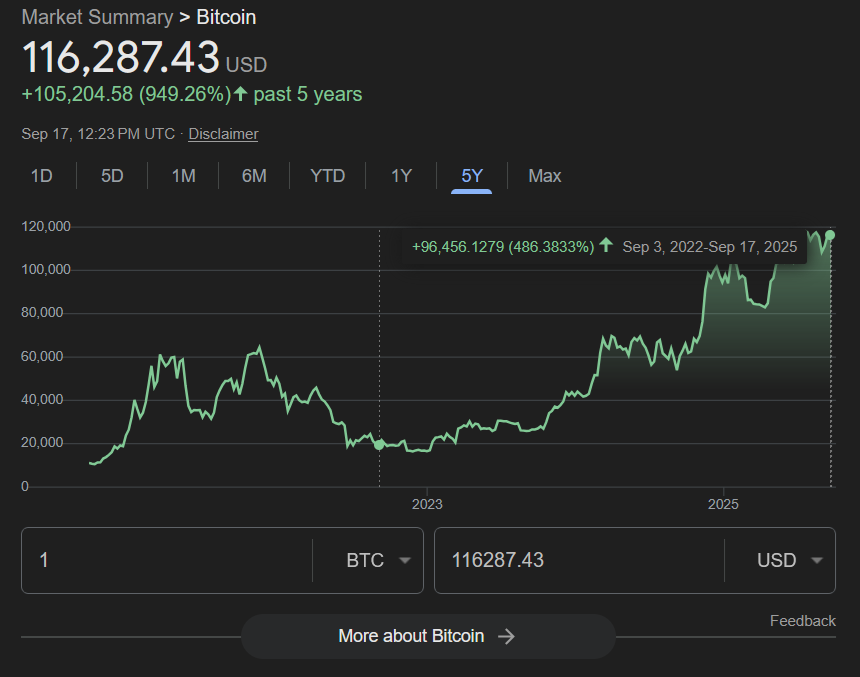This screenshot has height=677, width=860.
Task: Focus the BTC amount field showing 1
Action: pos(167,560)
